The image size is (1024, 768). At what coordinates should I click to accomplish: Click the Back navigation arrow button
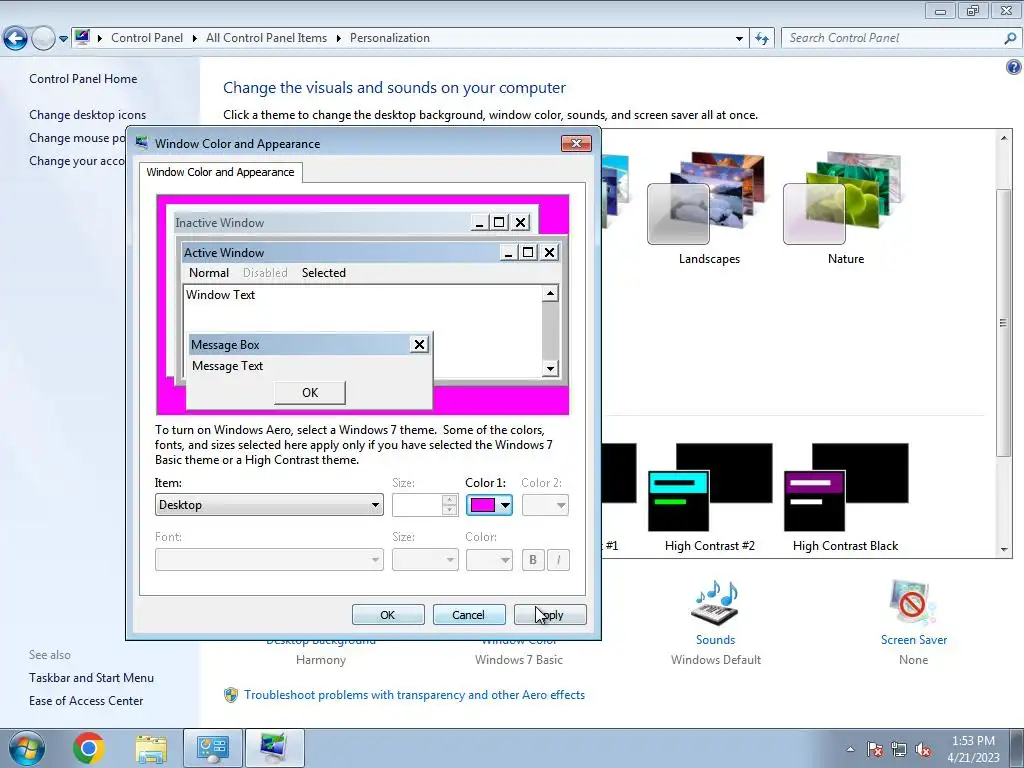click(16, 39)
